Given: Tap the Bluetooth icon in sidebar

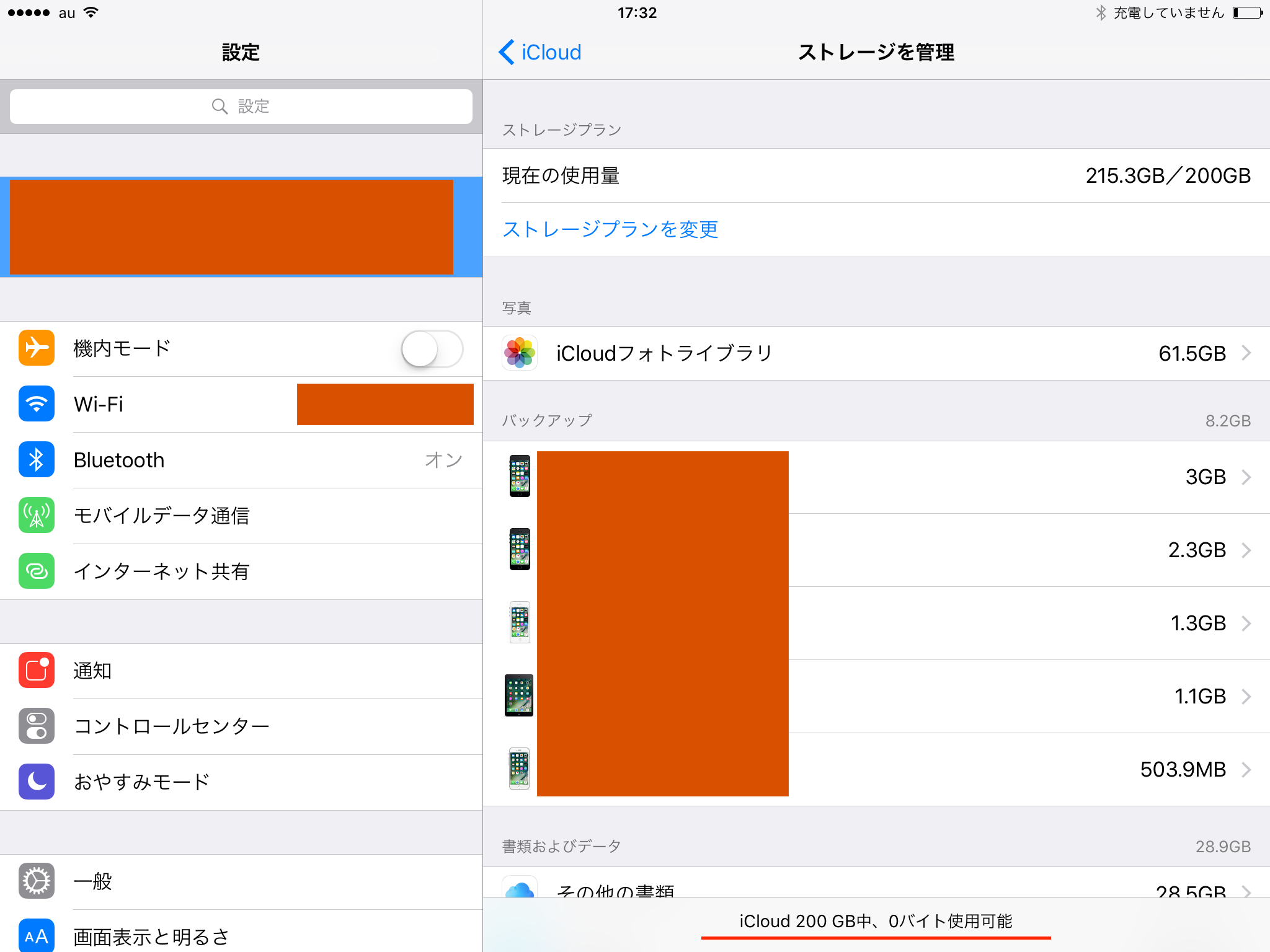Looking at the screenshot, I should 37,460.
